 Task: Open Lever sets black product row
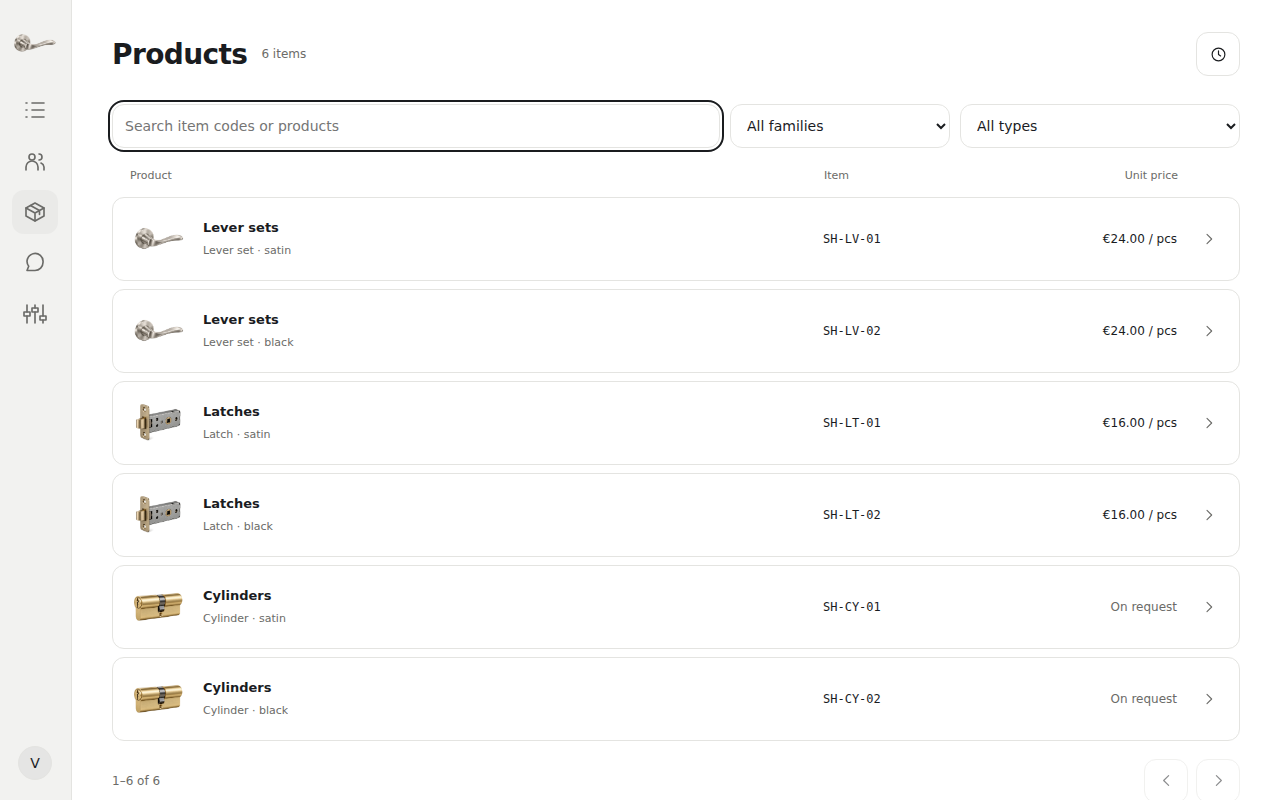[x=676, y=331]
